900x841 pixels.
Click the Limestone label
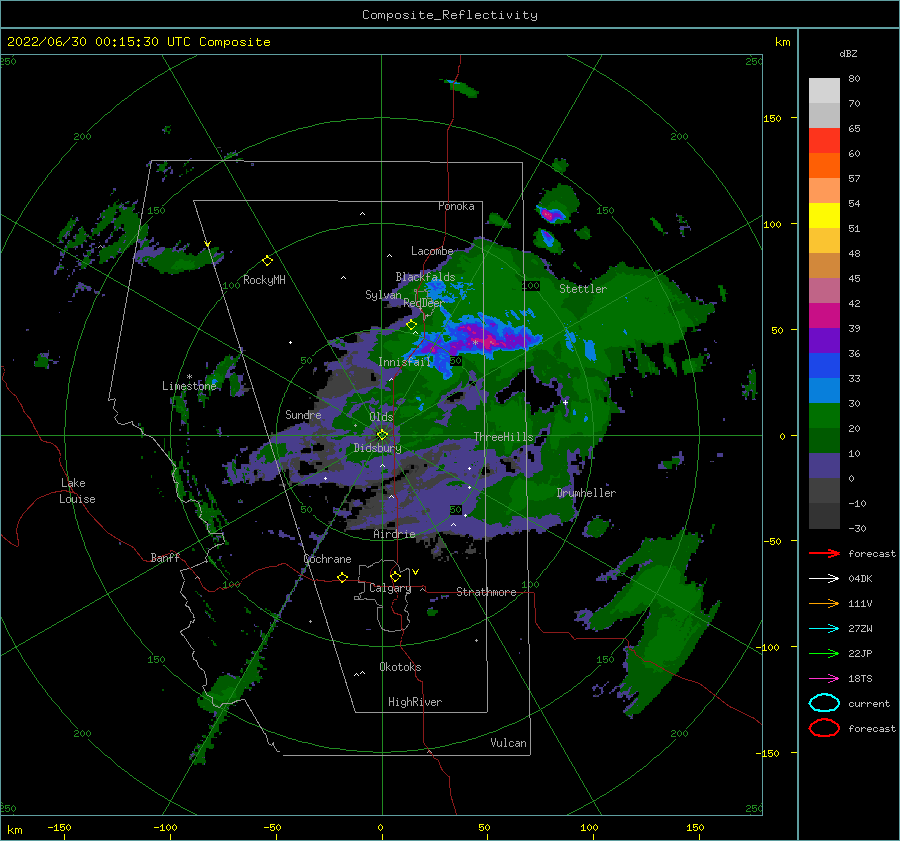[x=189, y=386]
